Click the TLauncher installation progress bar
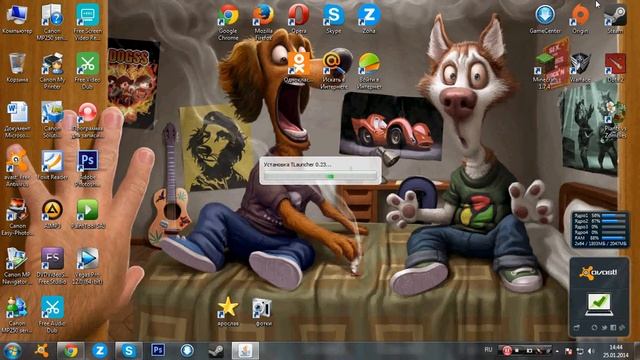This screenshot has height=360, width=640. pos(320,176)
